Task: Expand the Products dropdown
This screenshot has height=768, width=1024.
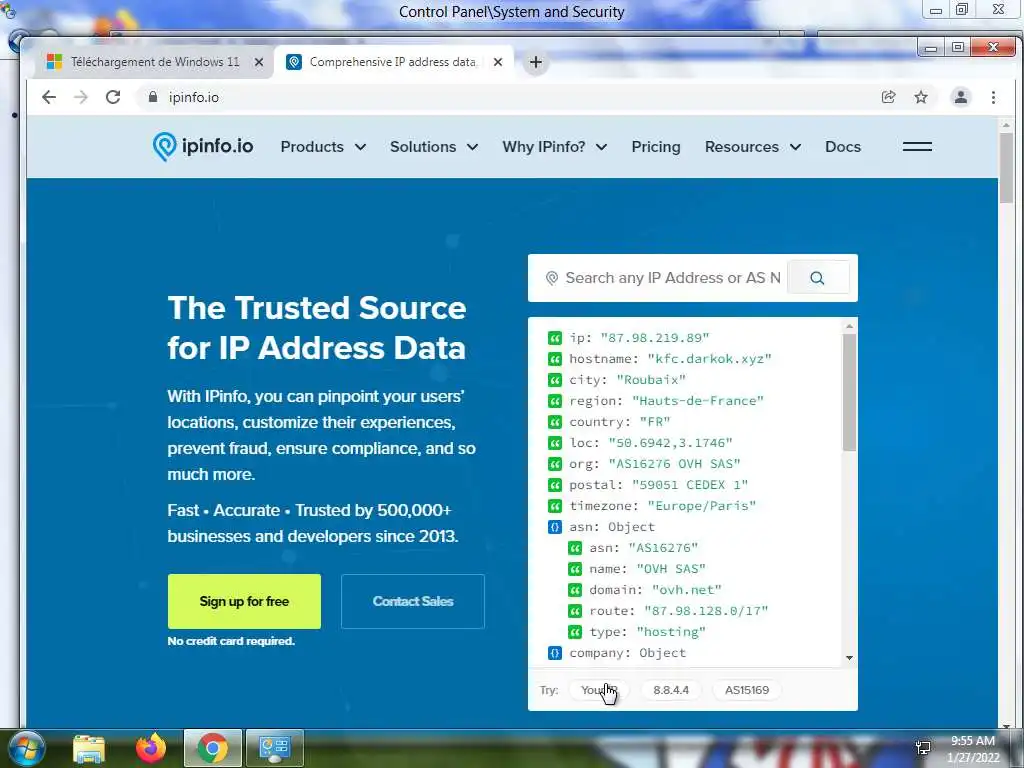Action: tap(323, 146)
